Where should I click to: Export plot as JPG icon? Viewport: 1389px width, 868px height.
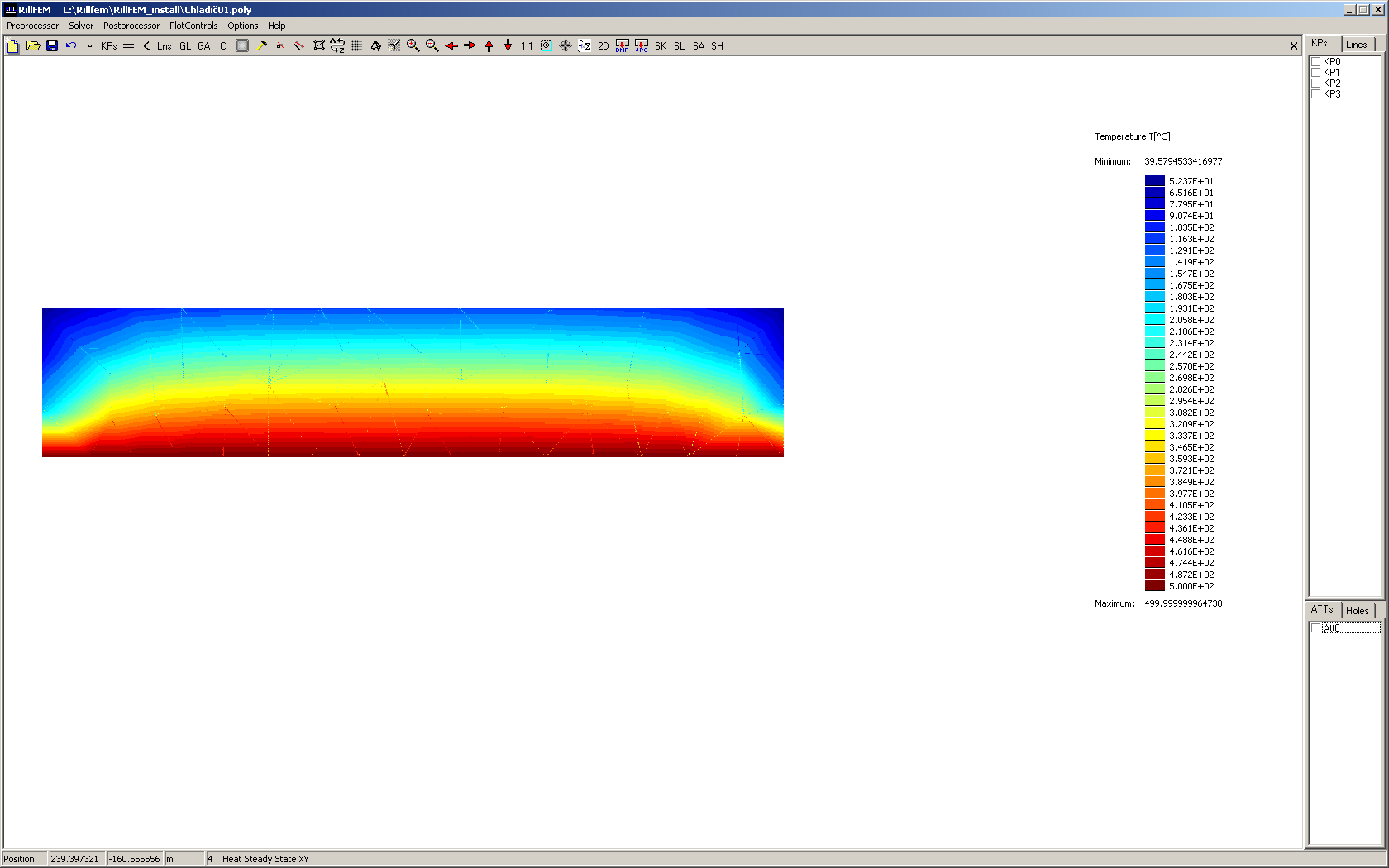(x=642, y=46)
